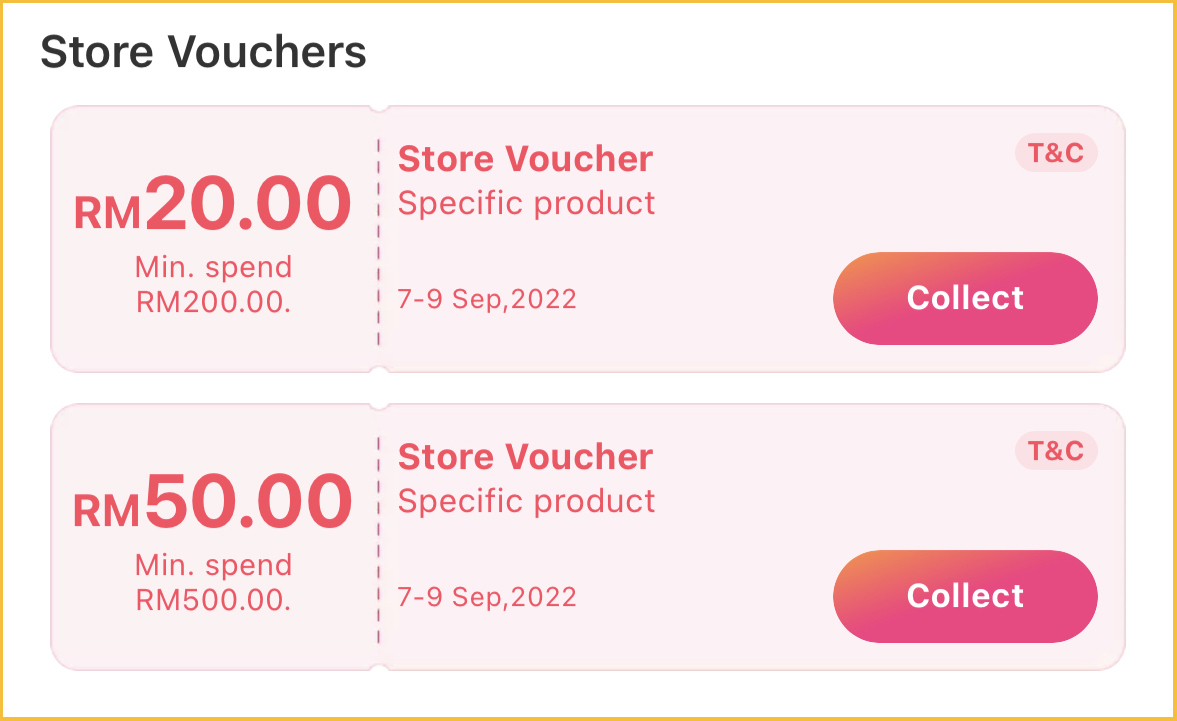Viewport: 1177px width, 721px height.
Task: Click Store Voucher title on RM20.00 card
Action: (x=525, y=159)
